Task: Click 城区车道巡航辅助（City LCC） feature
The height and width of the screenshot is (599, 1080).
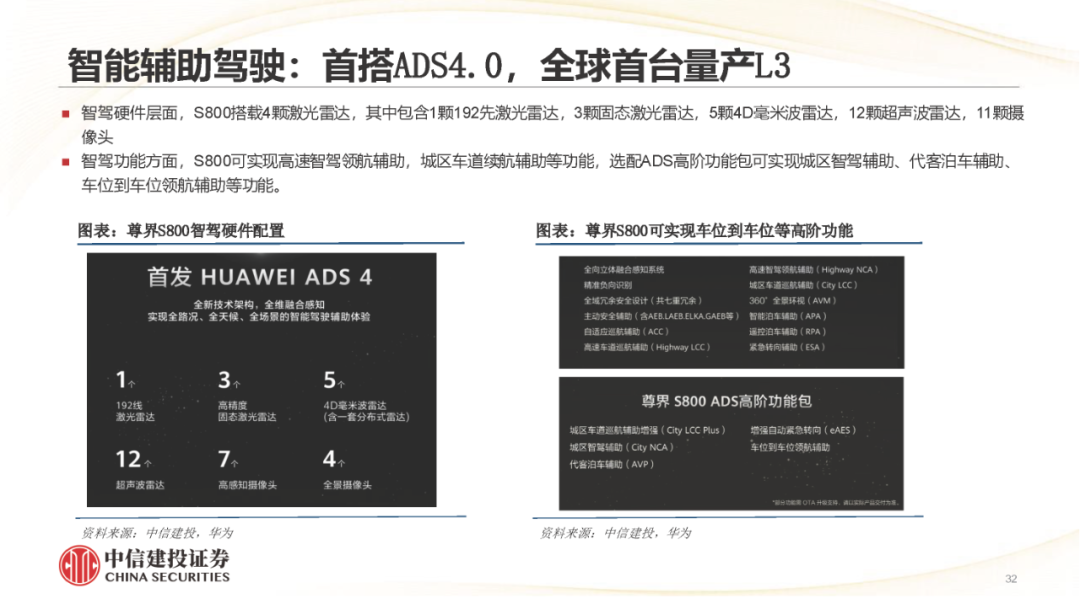Action: tap(803, 285)
